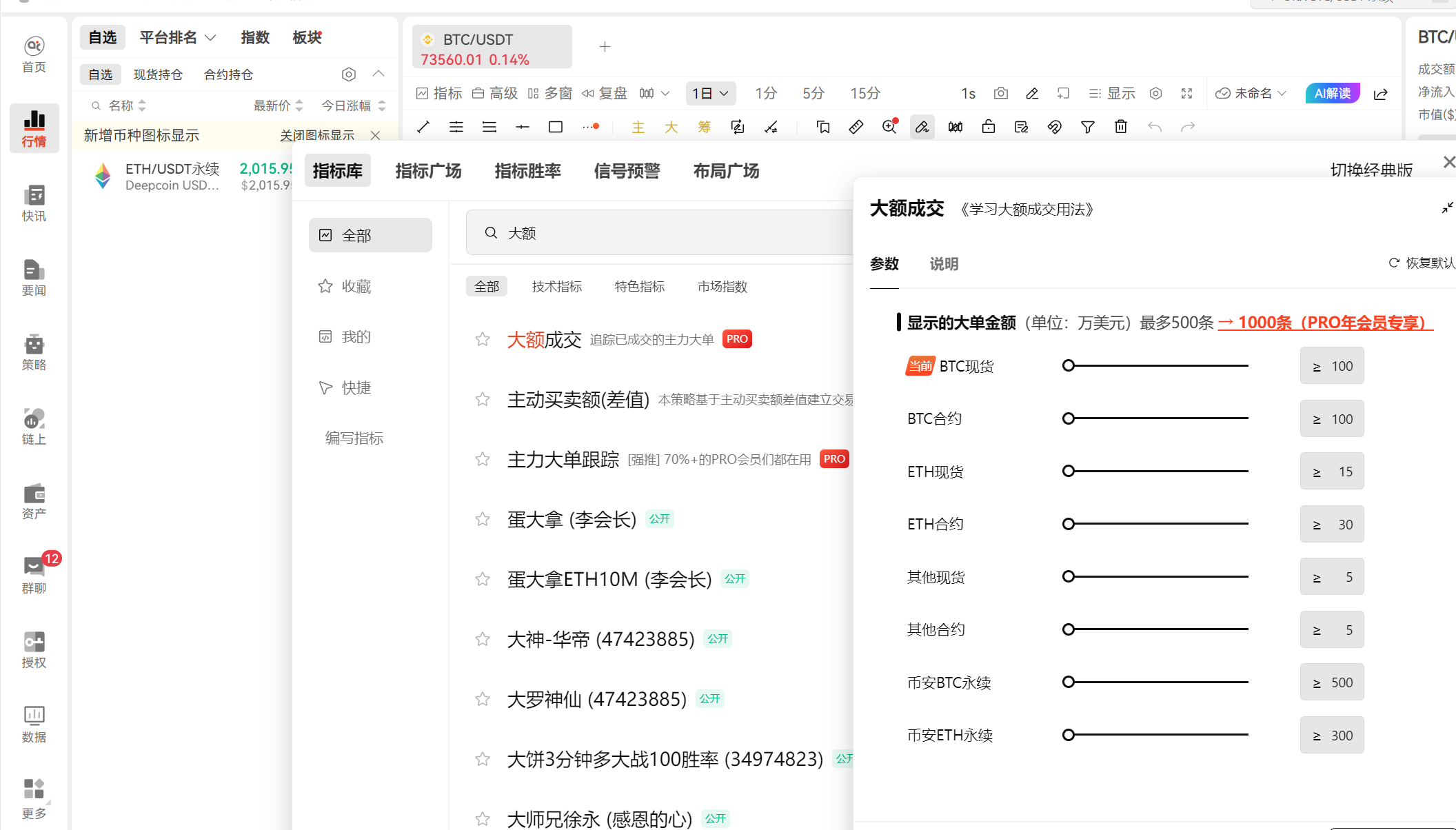Sort watchlist by 最新价
This screenshot has width=1456, height=830.
point(279,105)
